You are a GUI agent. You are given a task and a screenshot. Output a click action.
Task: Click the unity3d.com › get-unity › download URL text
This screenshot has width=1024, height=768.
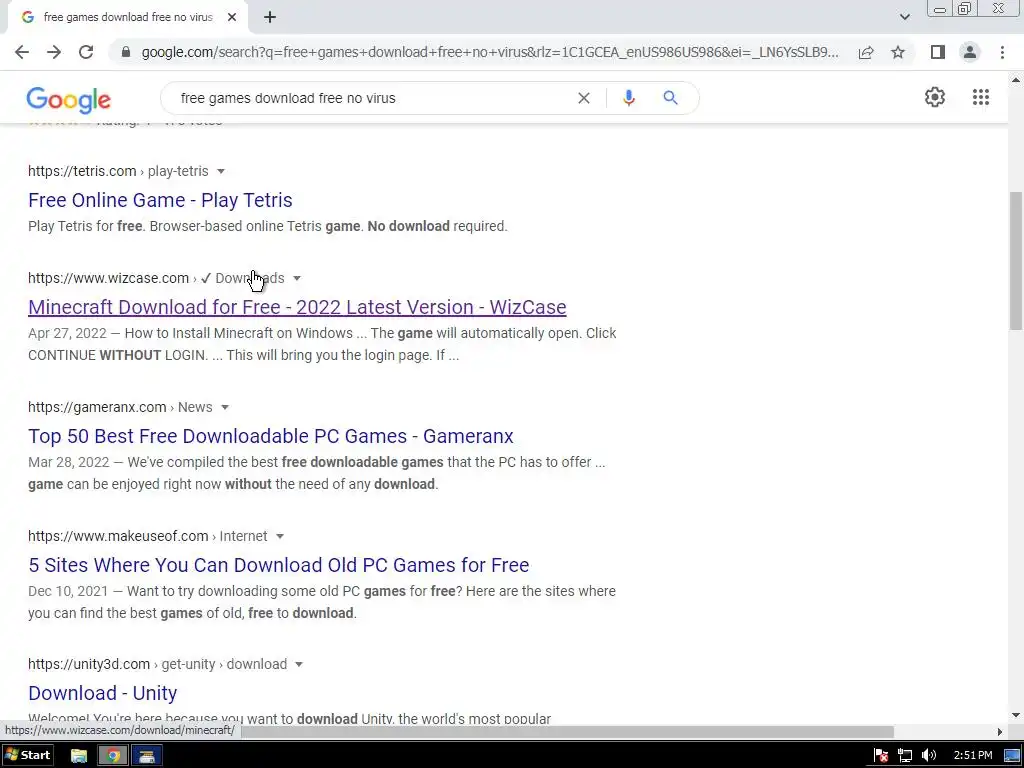click(x=157, y=664)
